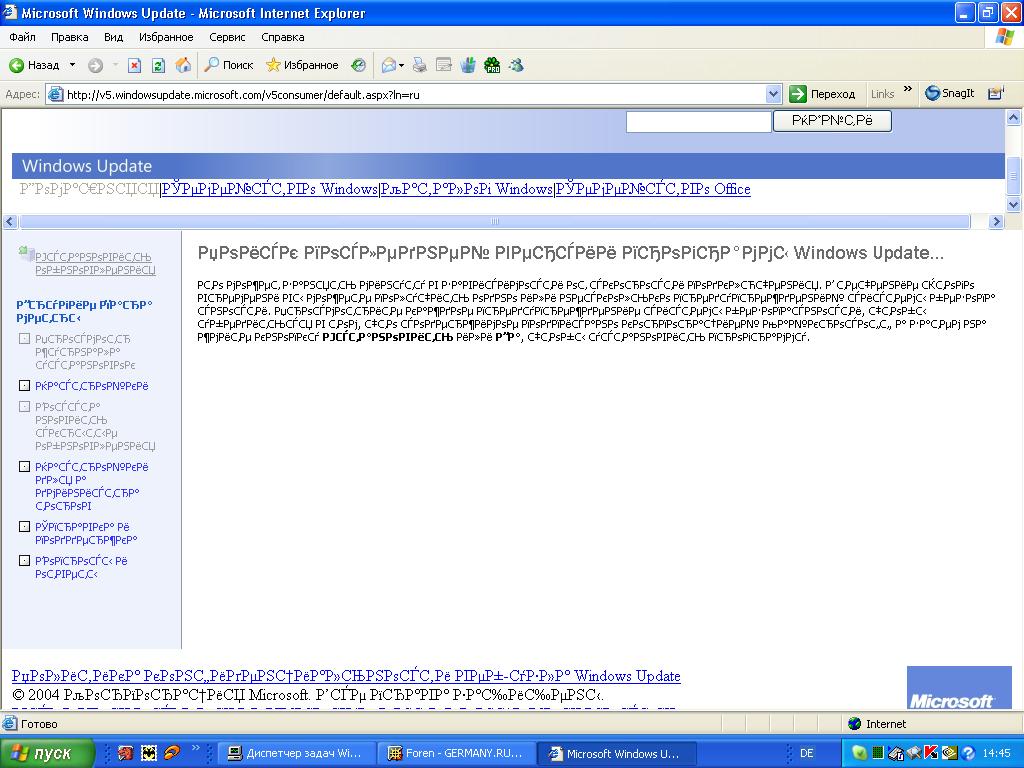The height and width of the screenshot is (768, 1024).
Task: Open the Mail icon dropdown arrow
Action: click(x=401, y=65)
